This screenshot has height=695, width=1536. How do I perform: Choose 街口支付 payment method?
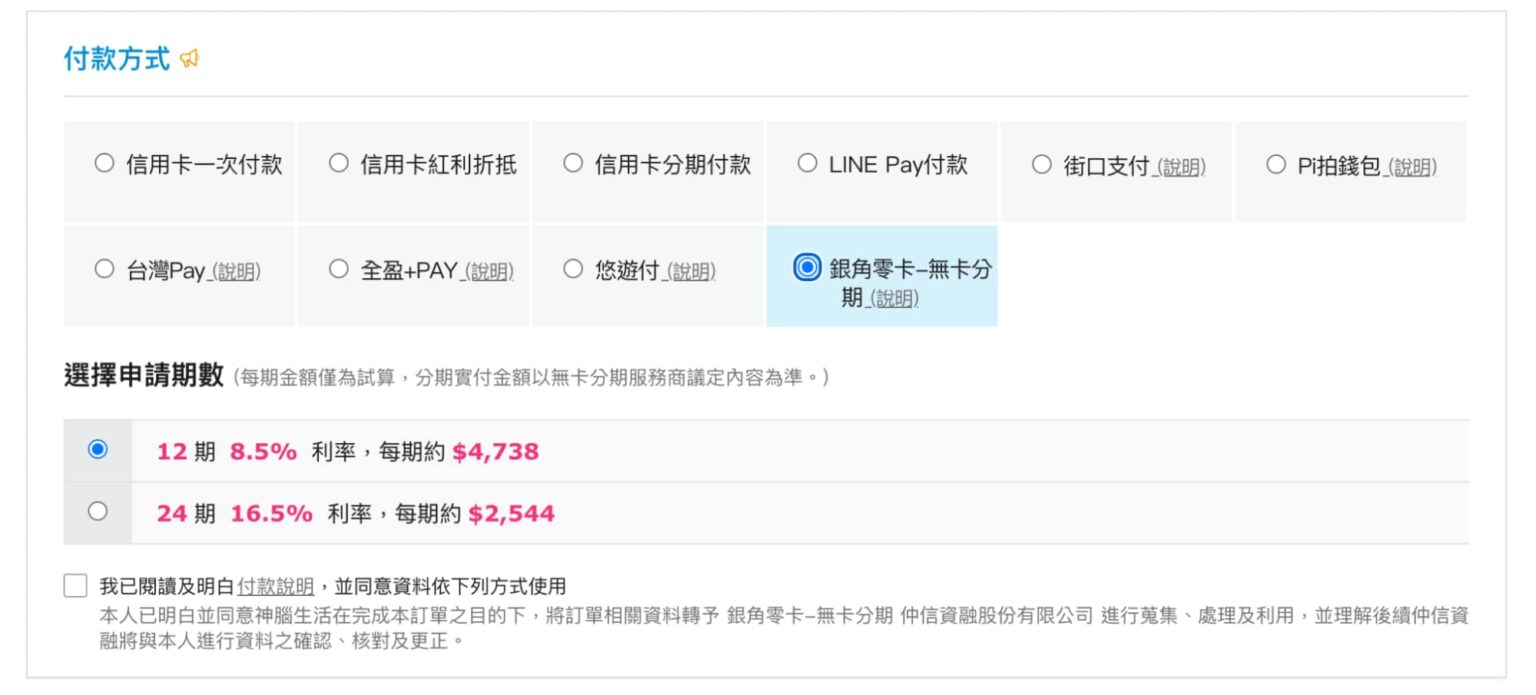1042,163
